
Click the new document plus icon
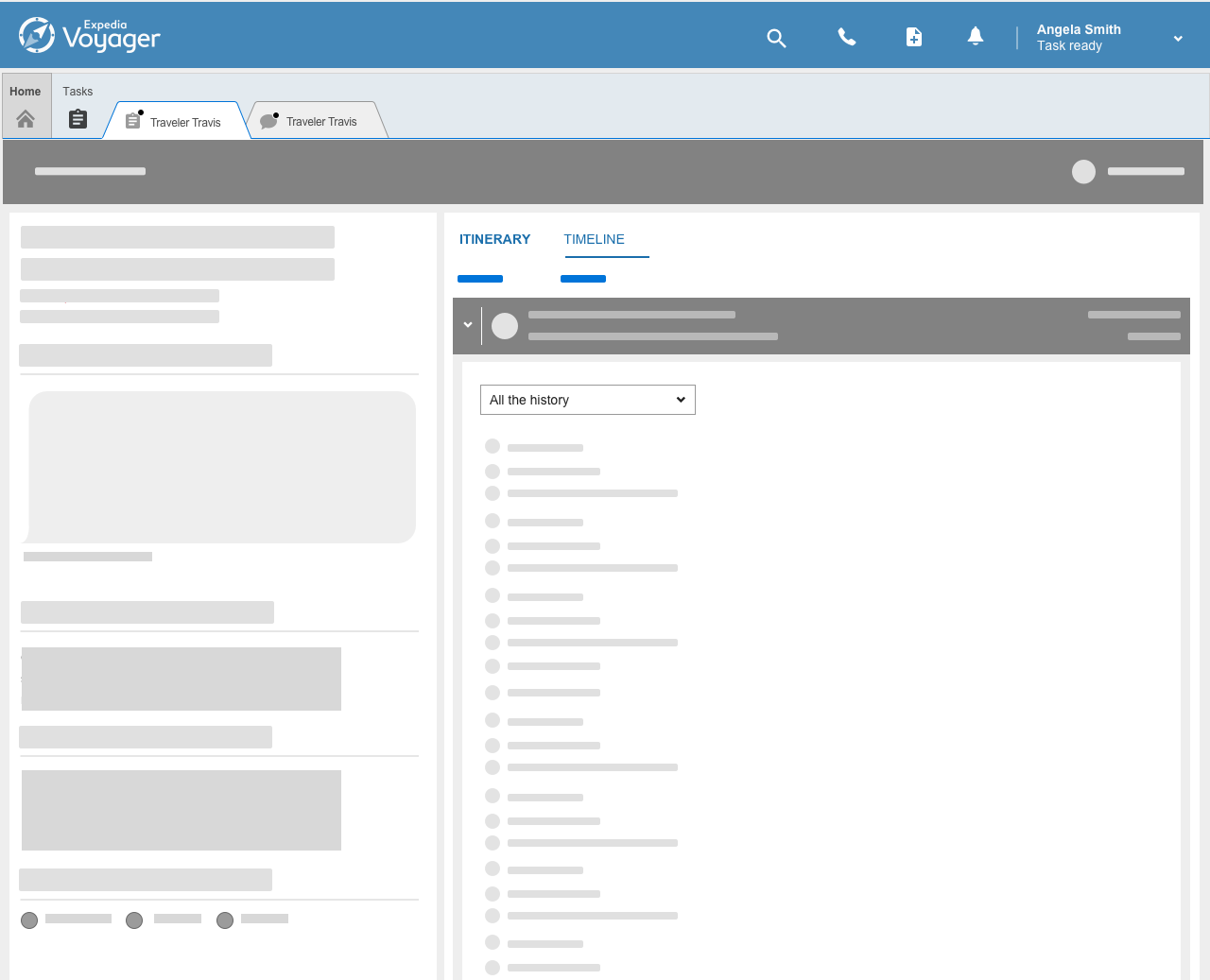(x=913, y=37)
